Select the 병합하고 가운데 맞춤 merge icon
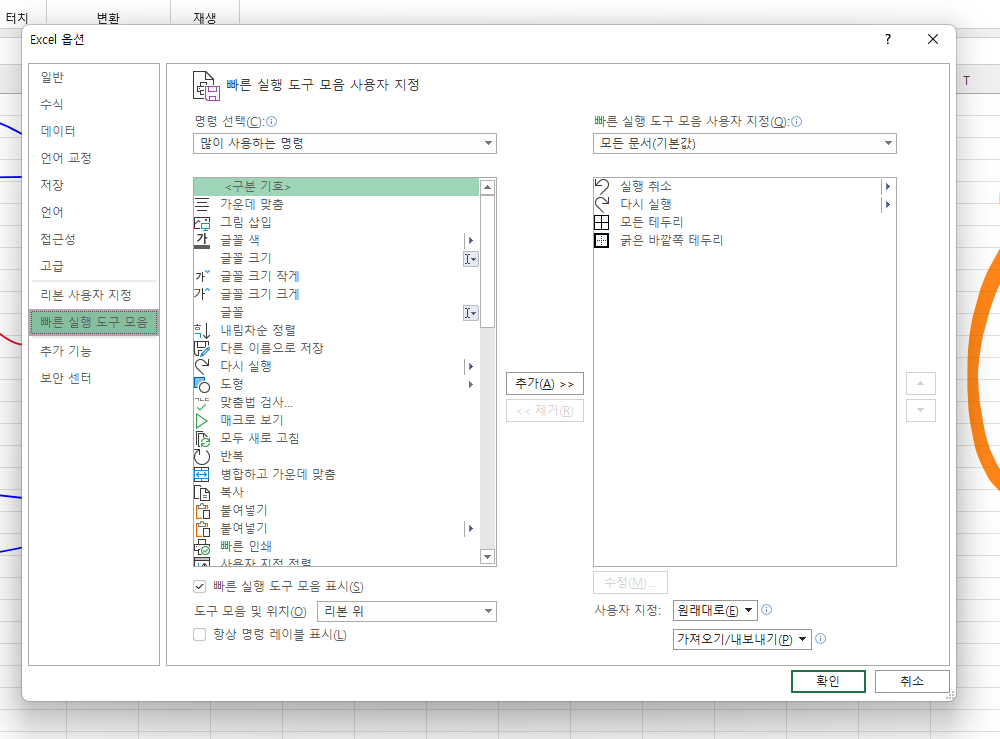This screenshot has width=1000, height=739. tap(202, 474)
